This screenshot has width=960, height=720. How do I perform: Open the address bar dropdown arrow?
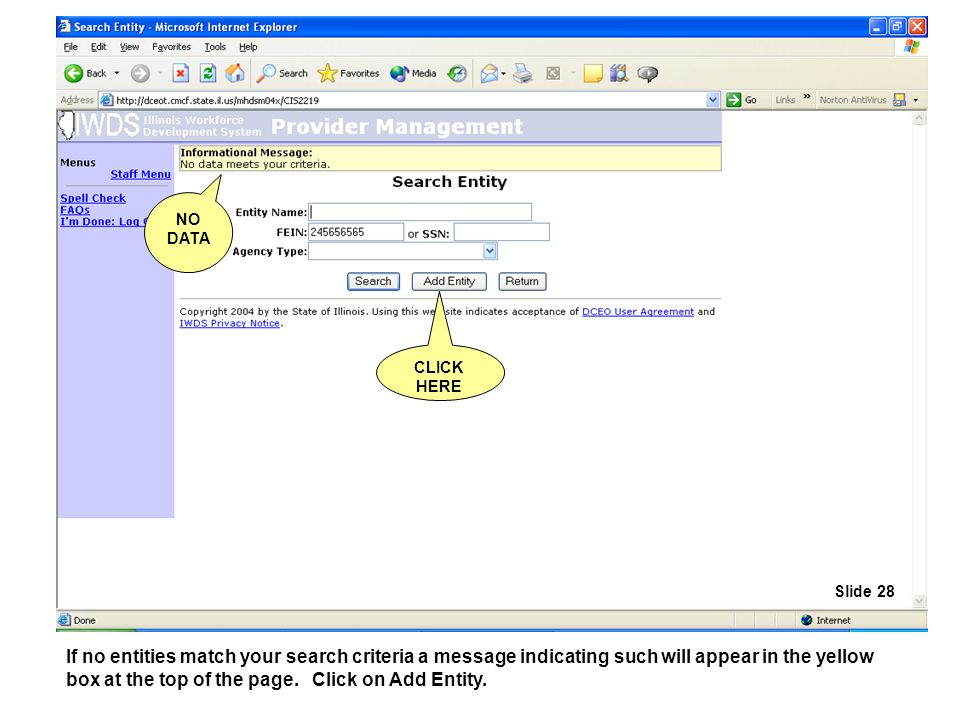click(x=713, y=100)
